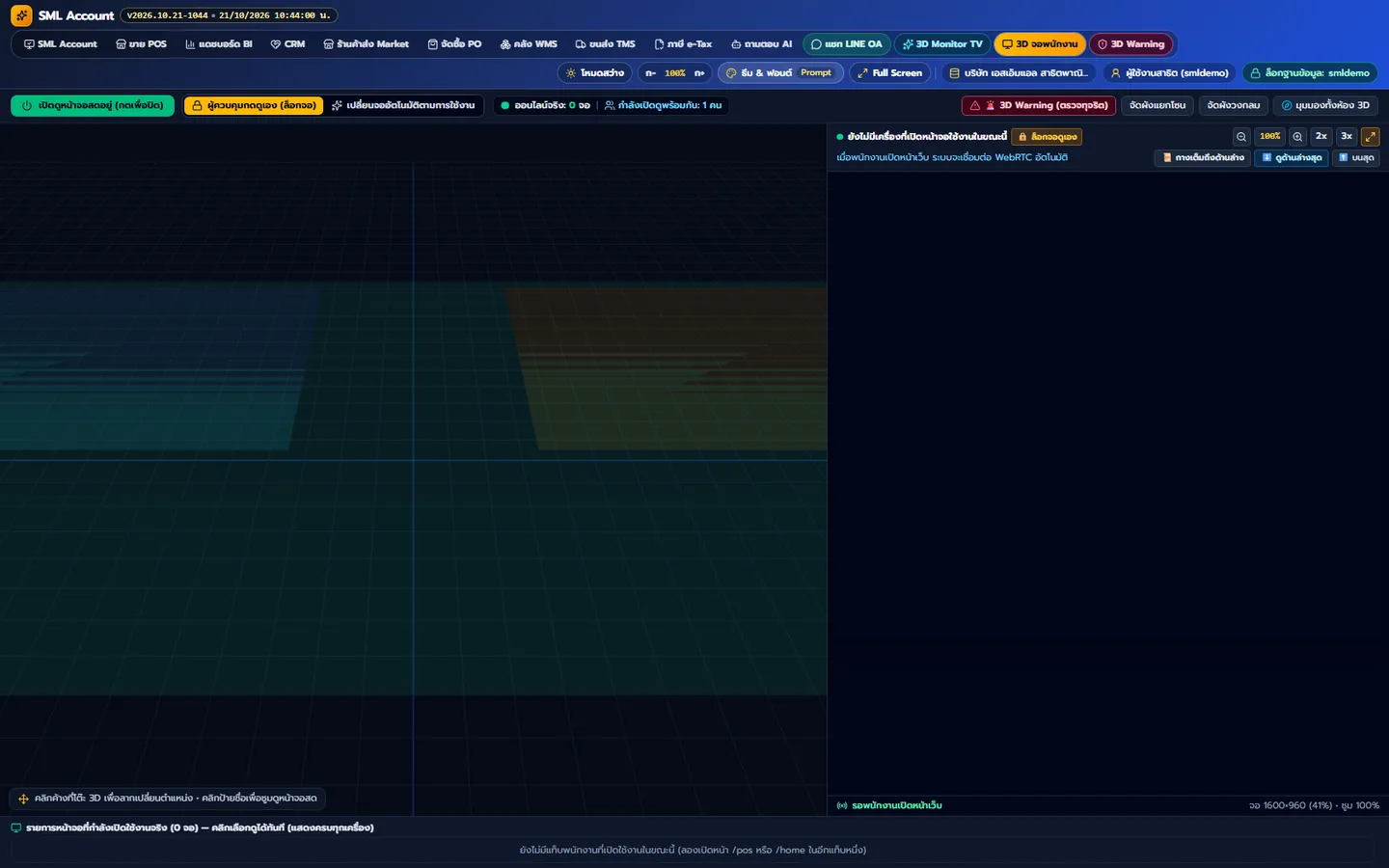
Task: Jump to the bottom with ดูด้านล่างสุด
Action: point(1292,158)
